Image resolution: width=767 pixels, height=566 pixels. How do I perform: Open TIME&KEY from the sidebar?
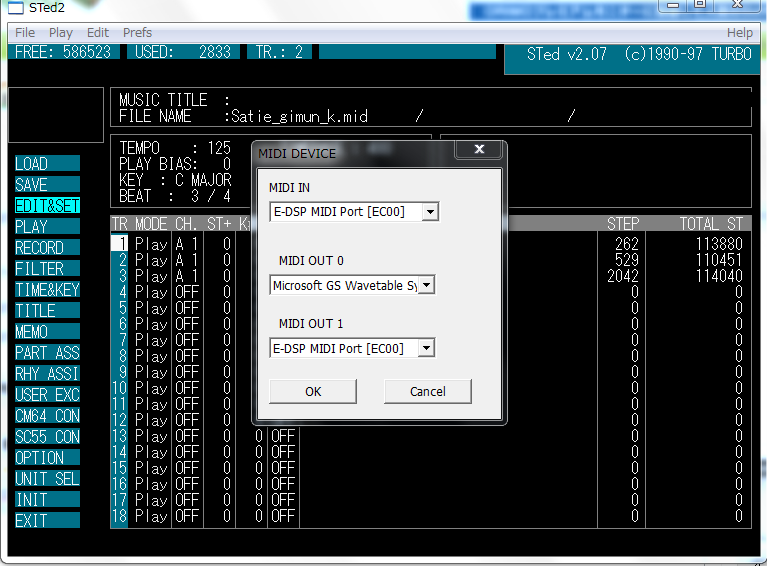pyautogui.click(x=46, y=290)
